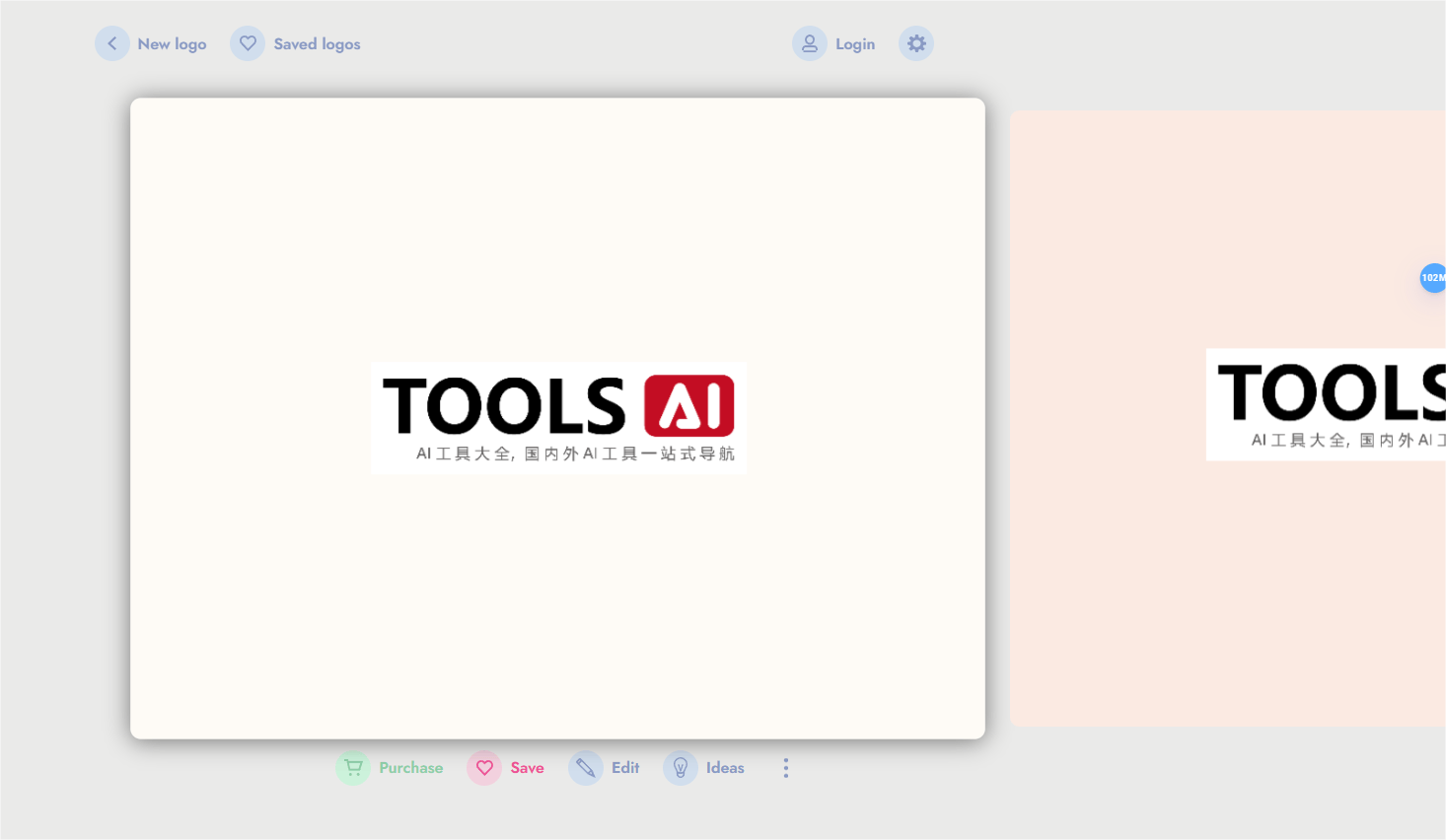Image resolution: width=1446 pixels, height=840 pixels.
Task: Click the green shopping cart icon
Action: (353, 768)
